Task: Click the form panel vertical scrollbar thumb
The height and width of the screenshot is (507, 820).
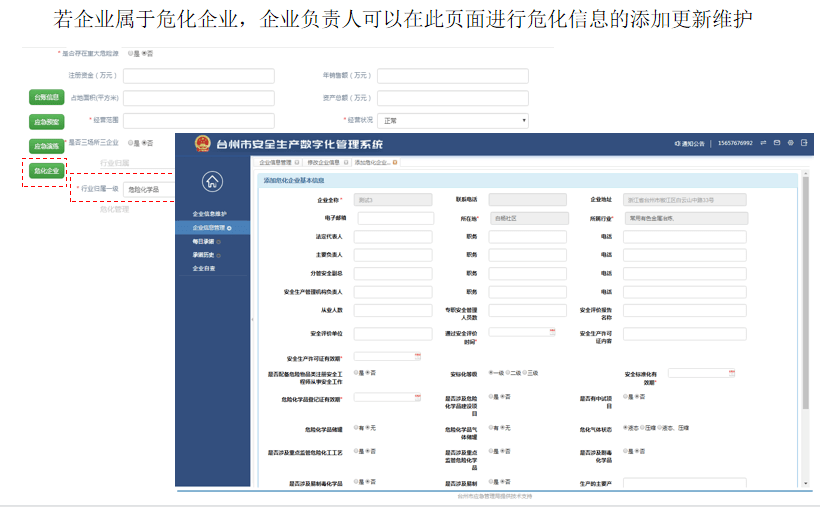Action: click(x=805, y=293)
